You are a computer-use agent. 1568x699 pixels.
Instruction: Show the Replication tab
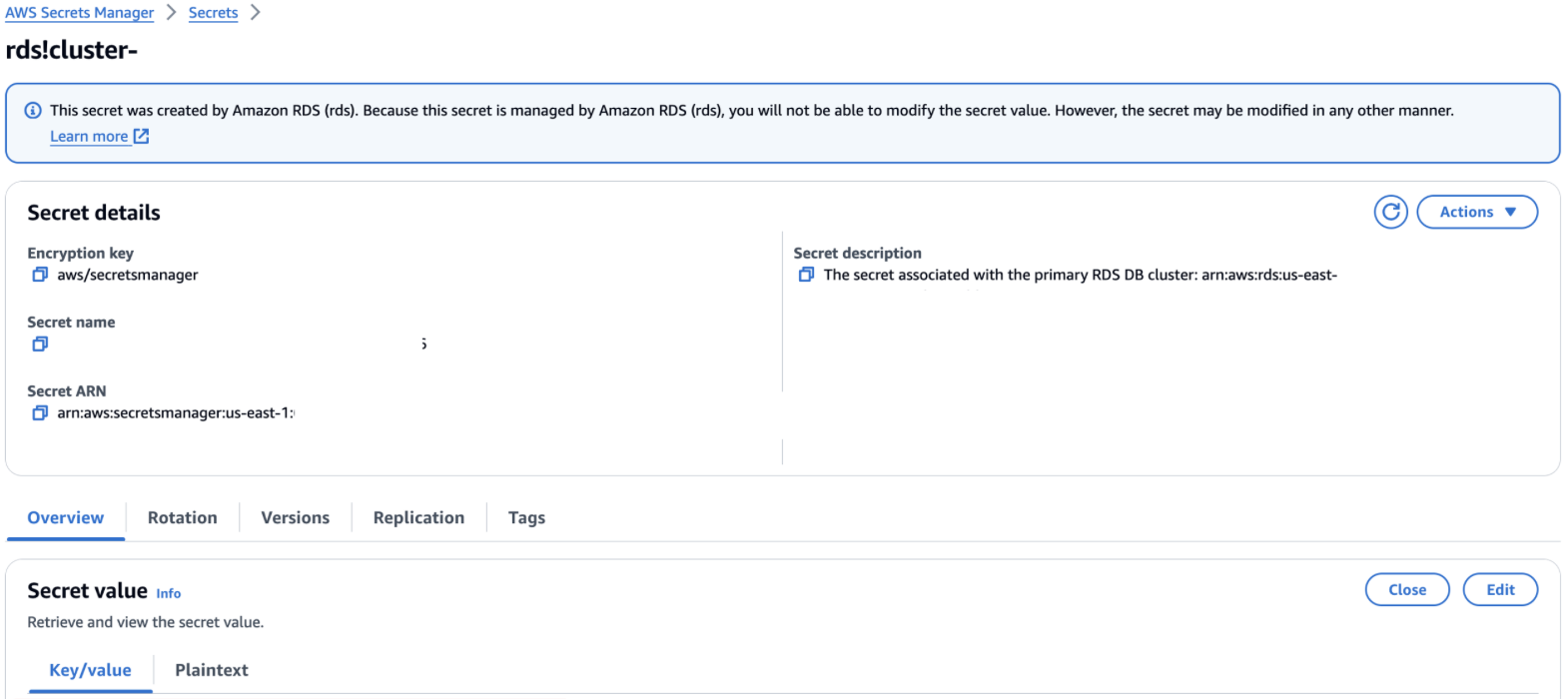point(419,517)
